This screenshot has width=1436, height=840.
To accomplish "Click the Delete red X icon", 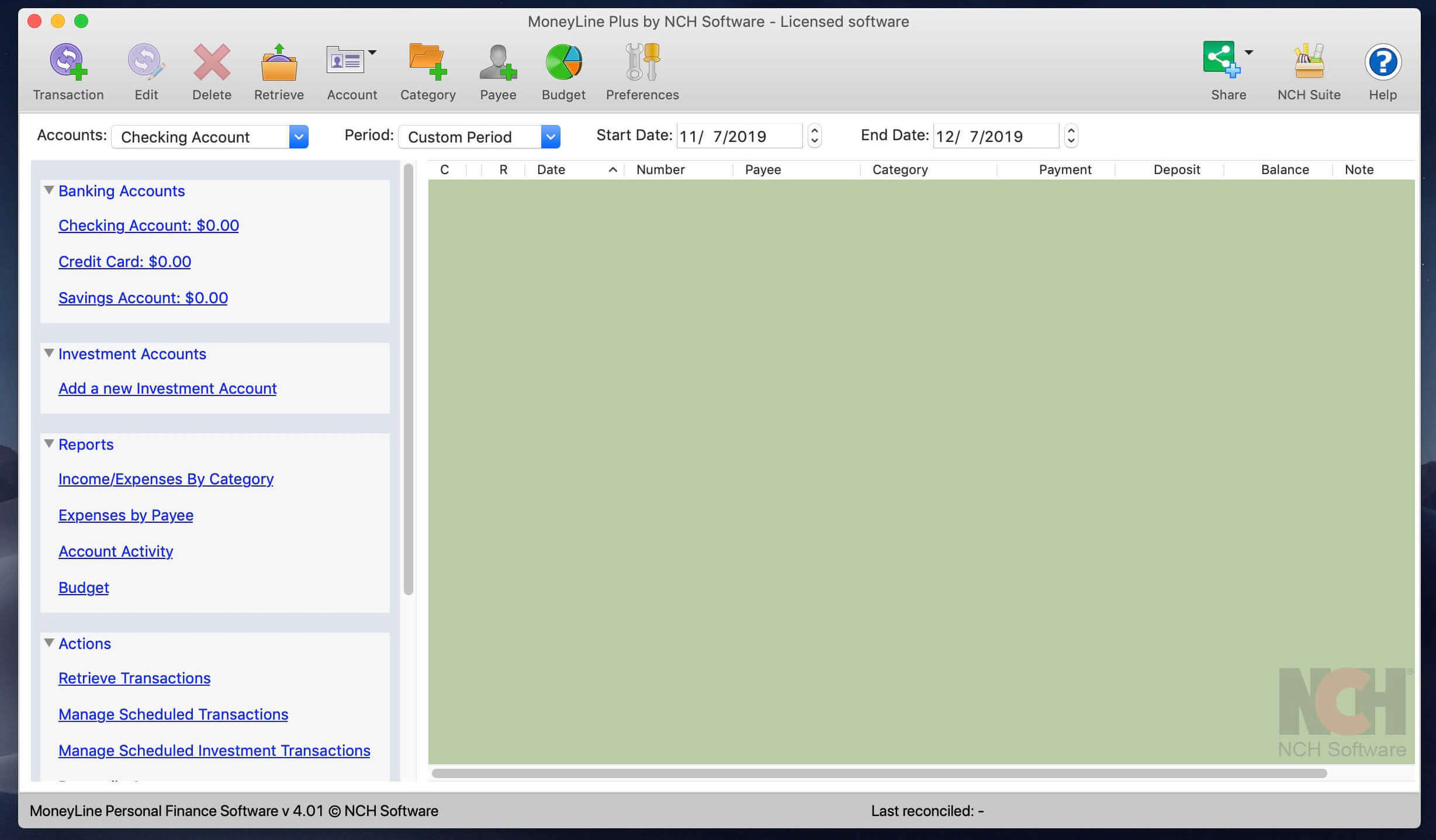I will coord(212,61).
